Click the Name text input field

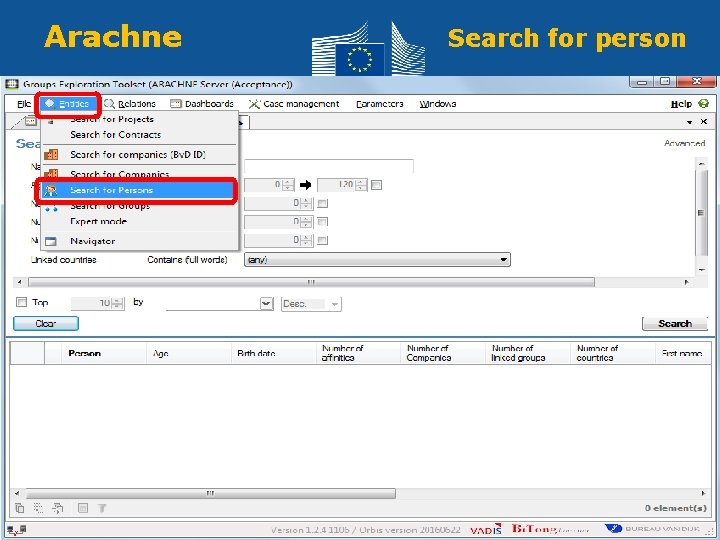[x=329, y=166]
